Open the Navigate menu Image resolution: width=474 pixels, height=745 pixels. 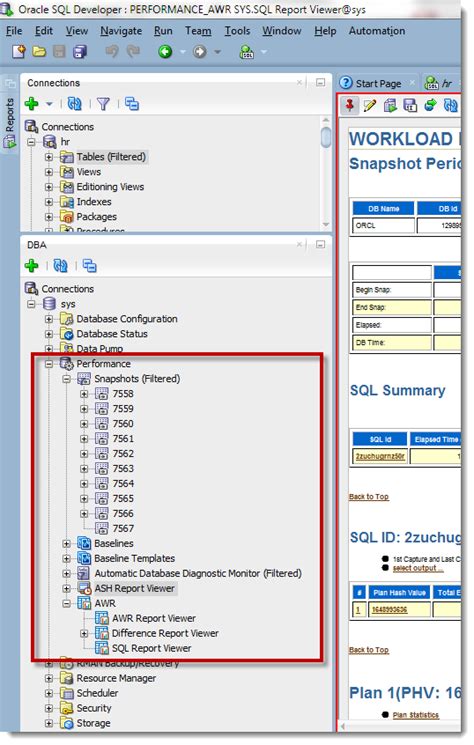(x=121, y=31)
